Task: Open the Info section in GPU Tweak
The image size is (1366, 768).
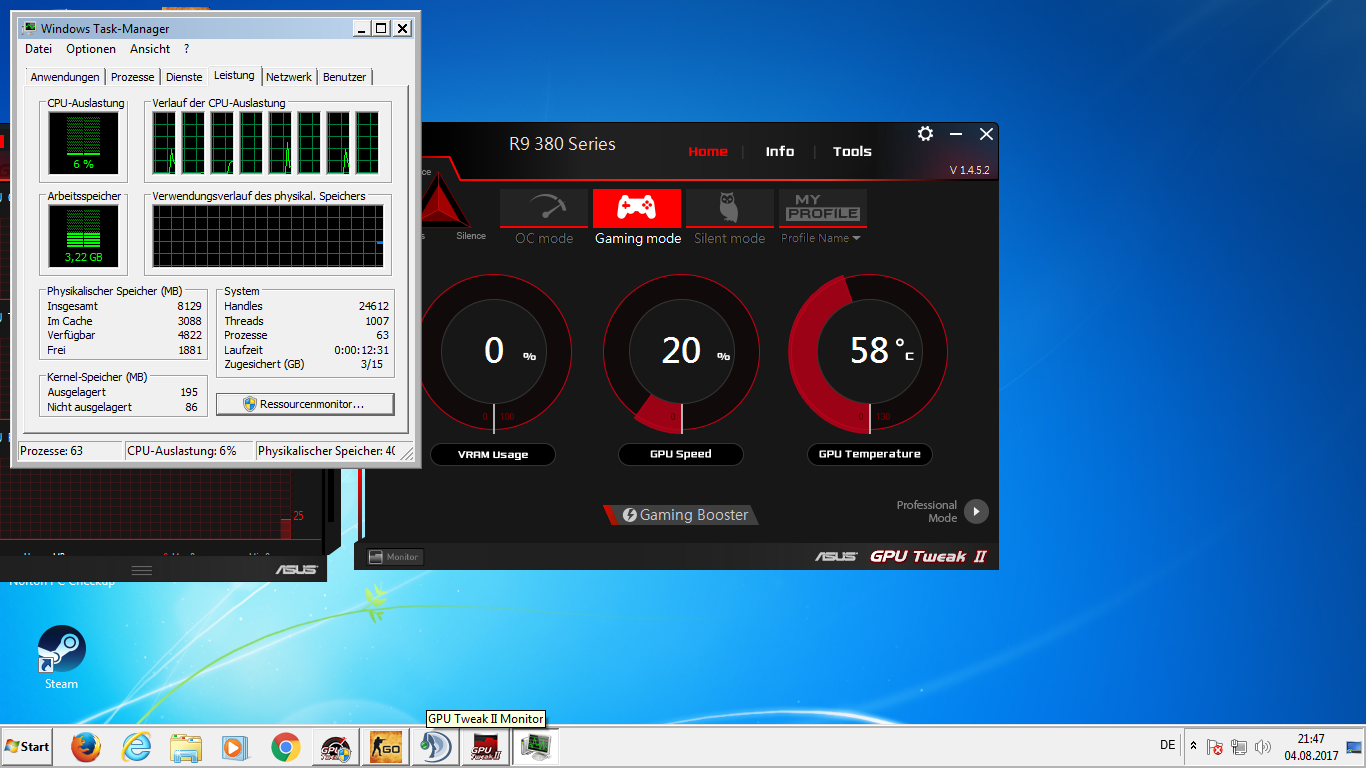Action: pyautogui.click(x=780, y=152)
